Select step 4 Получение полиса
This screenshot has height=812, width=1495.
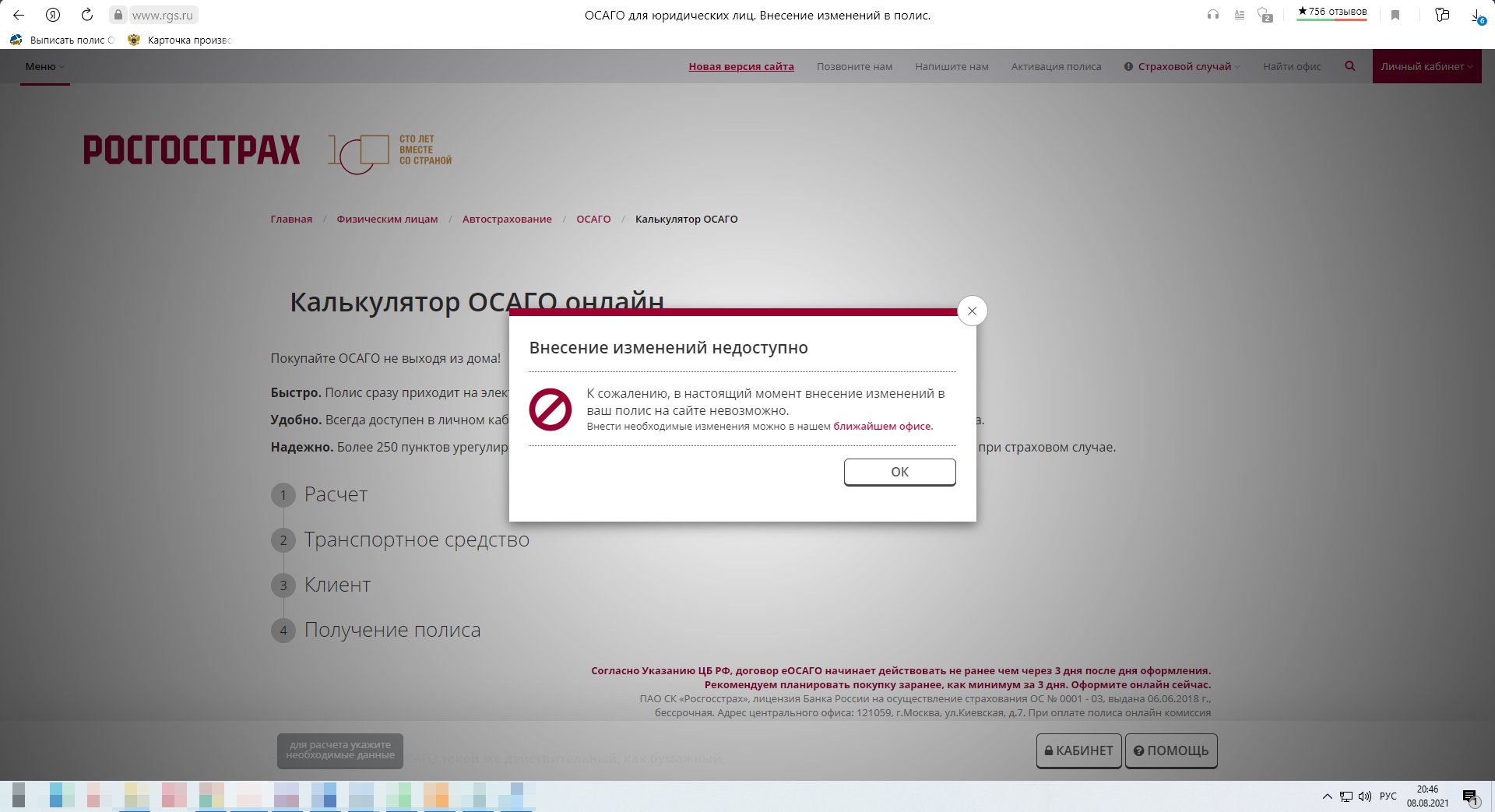376,630
